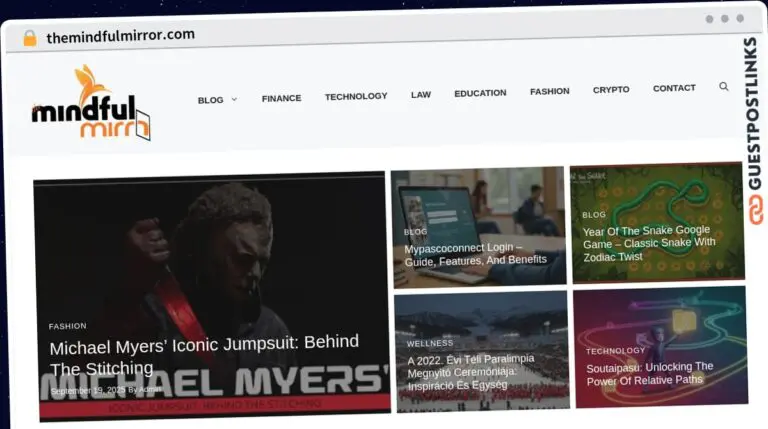768x429 pixels.
Task: Open Michael Myers' Iconic Jumpsuit article headline
Action: [x=204, y=355]
